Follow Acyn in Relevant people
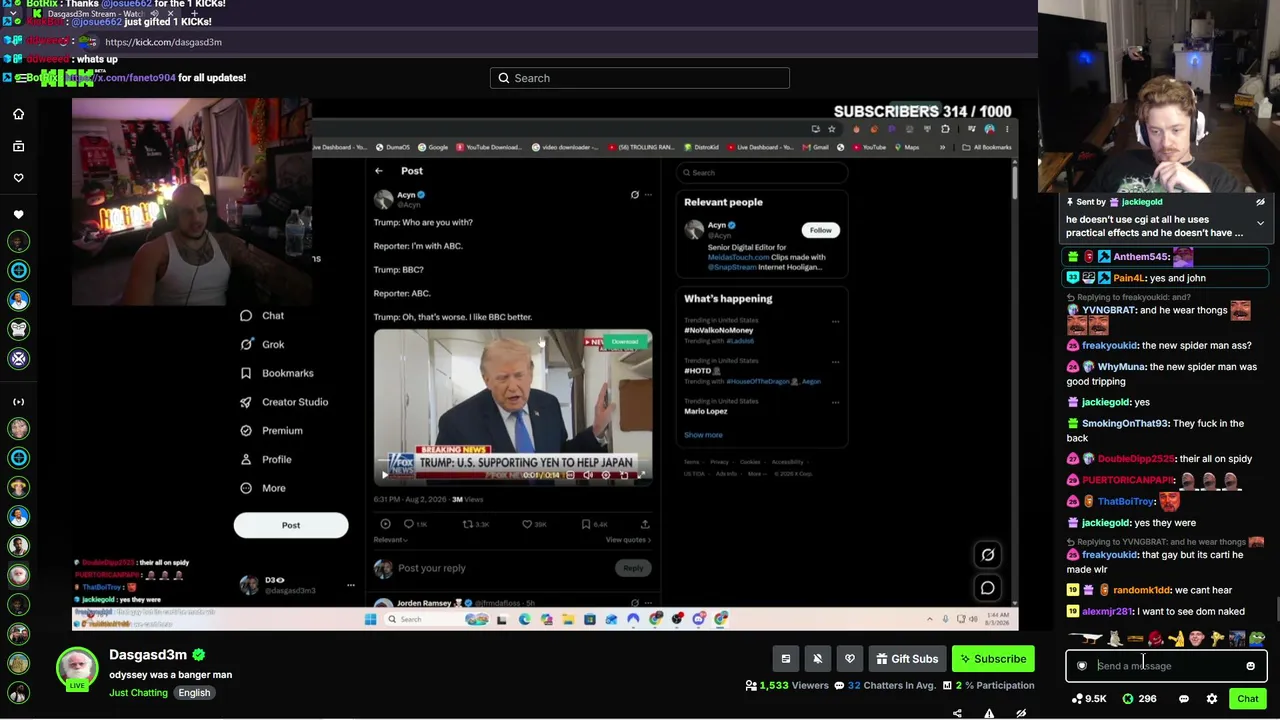Viewport: 1280px width, 720px height. point(820,230)
